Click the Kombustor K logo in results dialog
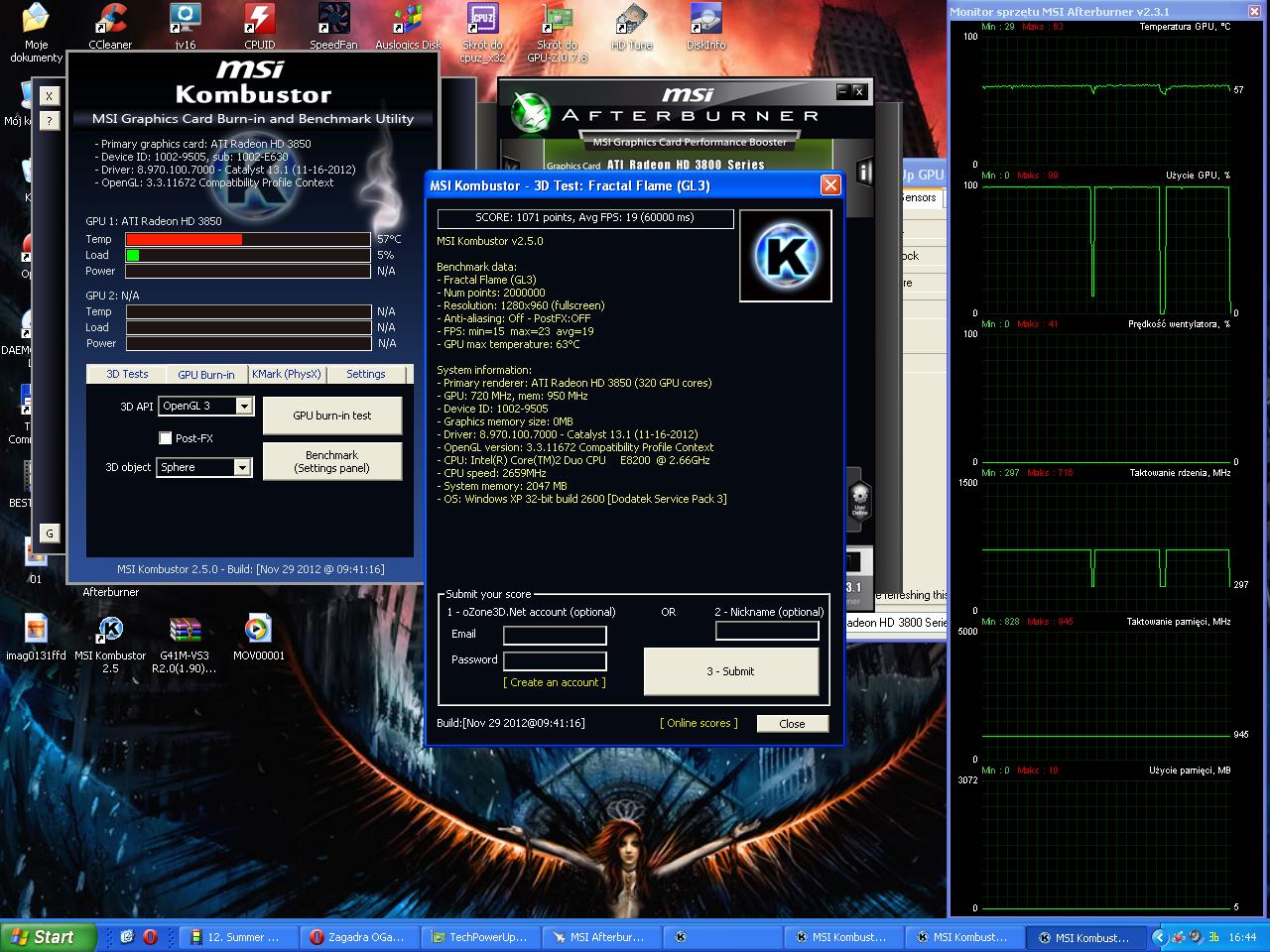The height and width of the screenshot is (952, 1270). 786,255
